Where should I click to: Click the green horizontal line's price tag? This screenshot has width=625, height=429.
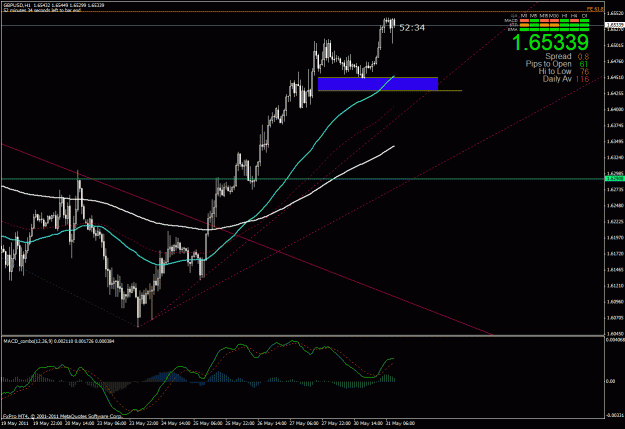pyautogui.click(x=615, y=179)
